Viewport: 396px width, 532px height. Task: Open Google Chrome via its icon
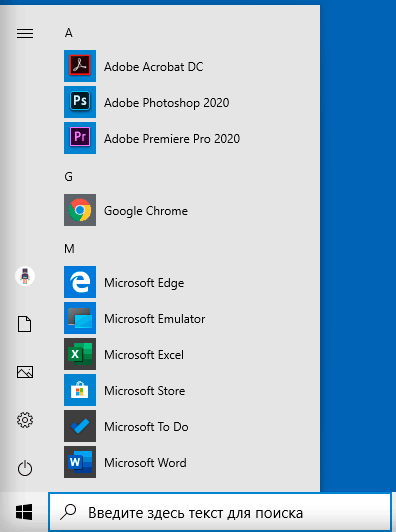[80, 210]
